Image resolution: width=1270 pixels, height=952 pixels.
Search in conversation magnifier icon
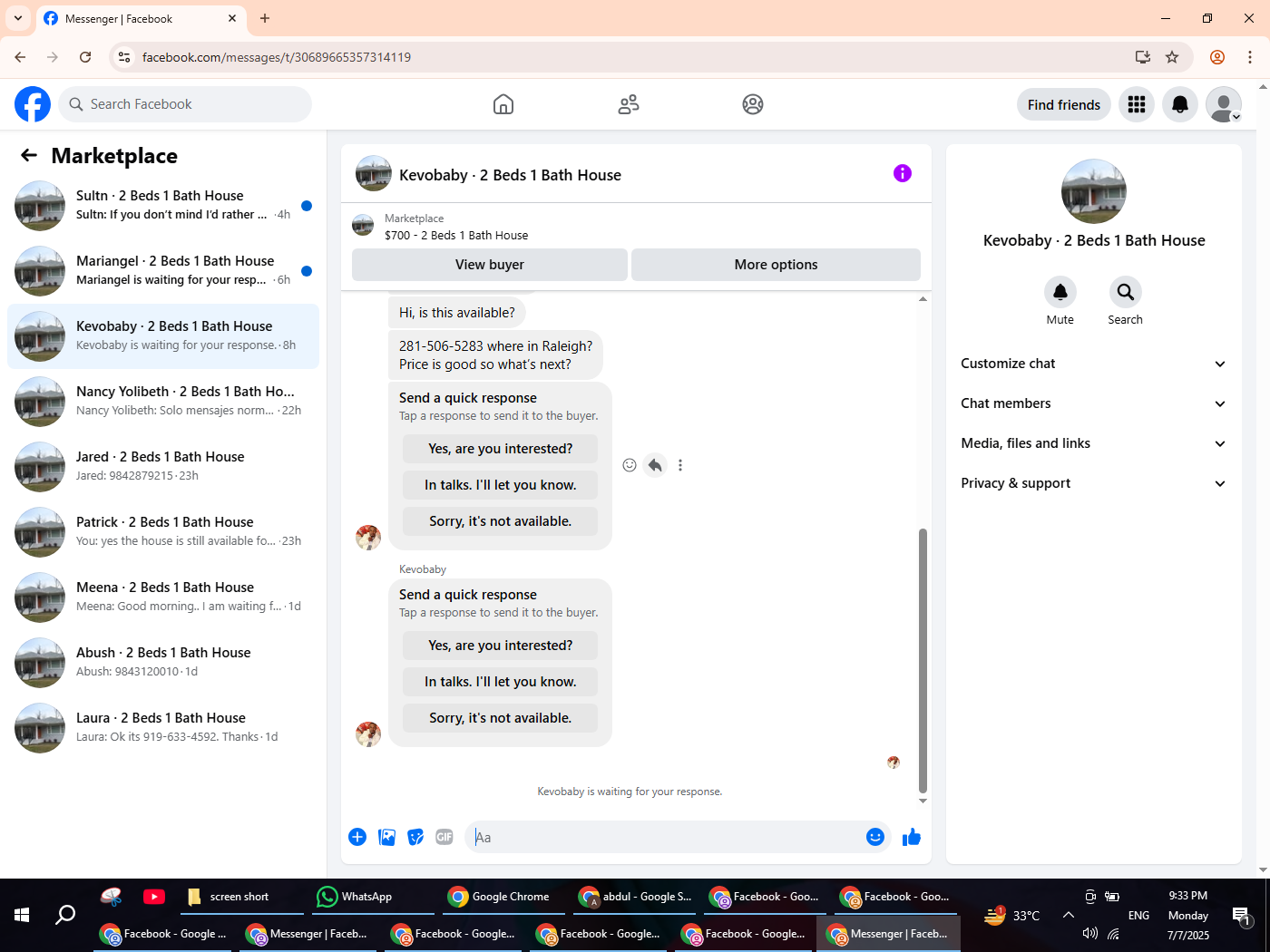pos(1125,292)
